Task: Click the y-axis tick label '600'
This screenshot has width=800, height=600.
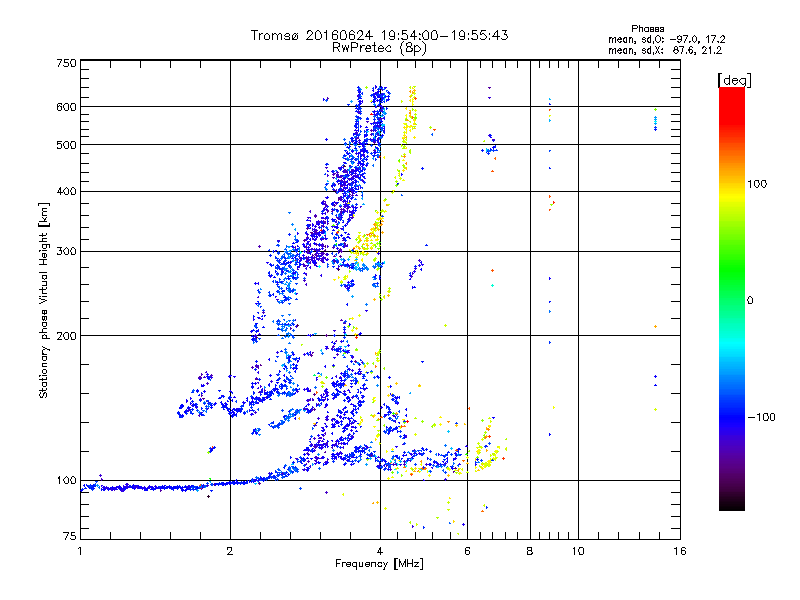Action: click(x=67, y=107)
